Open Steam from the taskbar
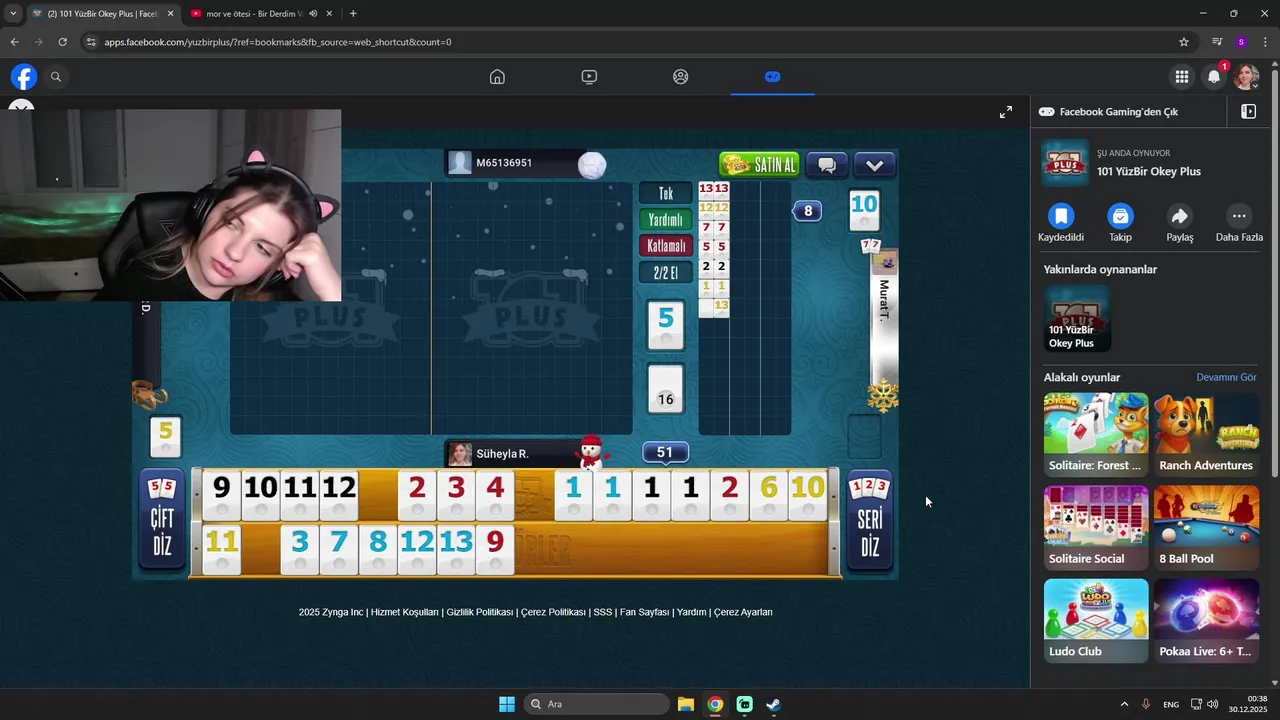 point(774,704)
